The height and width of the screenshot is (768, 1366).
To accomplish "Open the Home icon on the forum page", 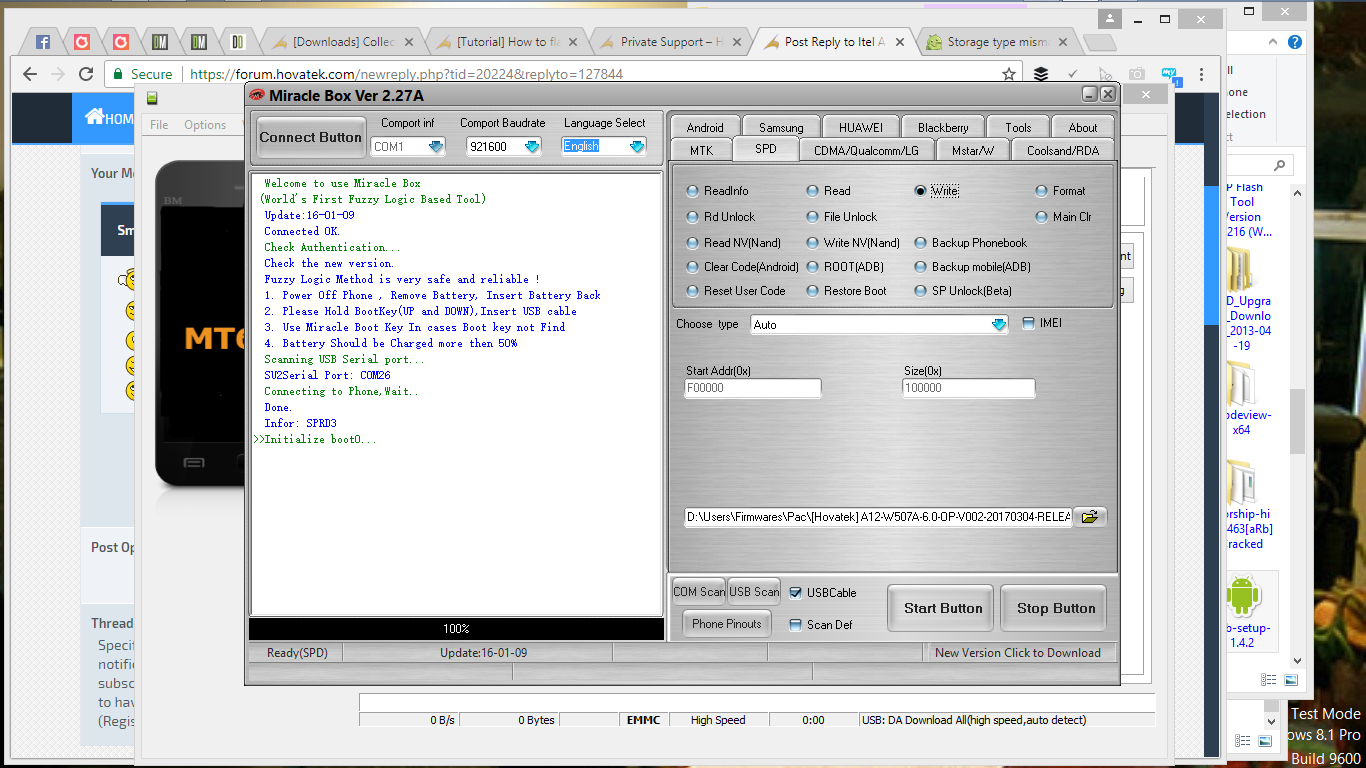I will point(95,117).
